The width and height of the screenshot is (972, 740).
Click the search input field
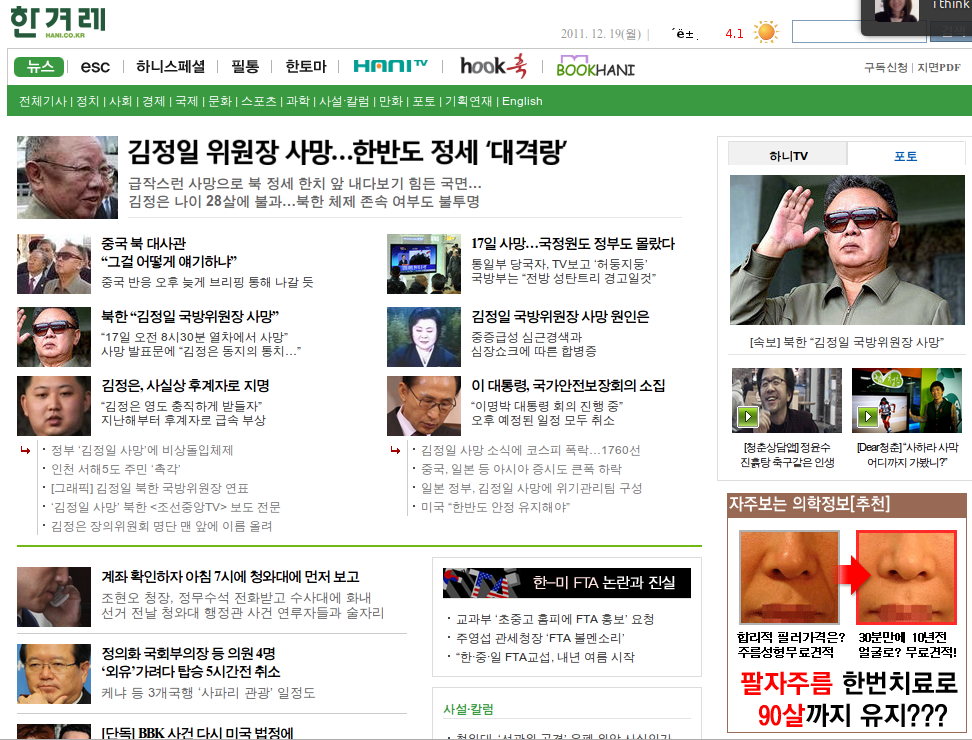[858, 32]
